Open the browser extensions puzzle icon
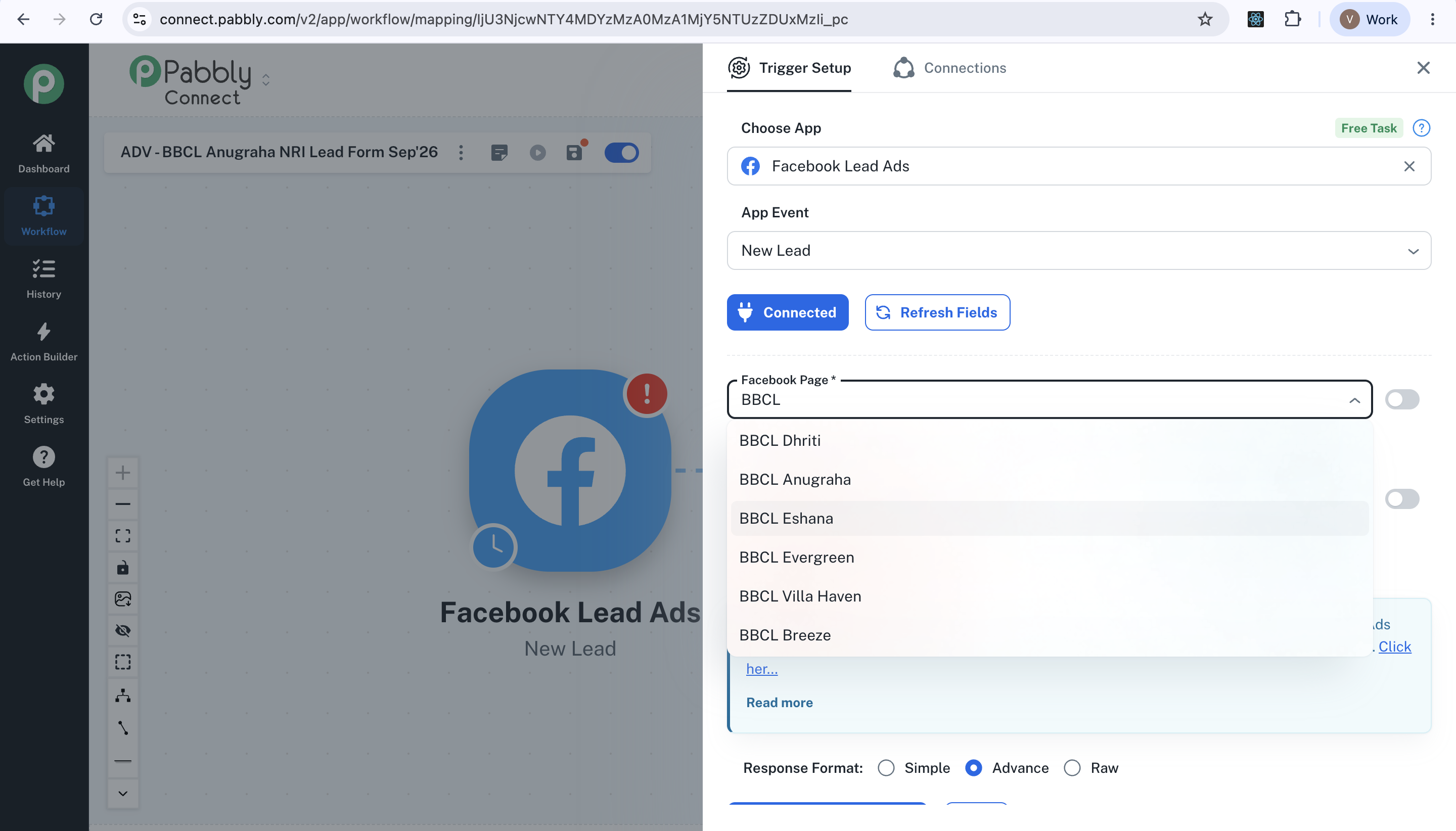This screenshot has height=831, width=1456. click(1293, 19)
